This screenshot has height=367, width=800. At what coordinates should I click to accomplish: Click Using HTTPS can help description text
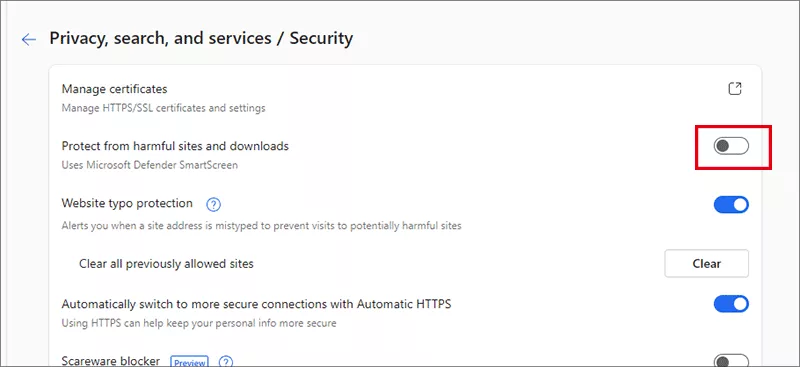[199, 323]
